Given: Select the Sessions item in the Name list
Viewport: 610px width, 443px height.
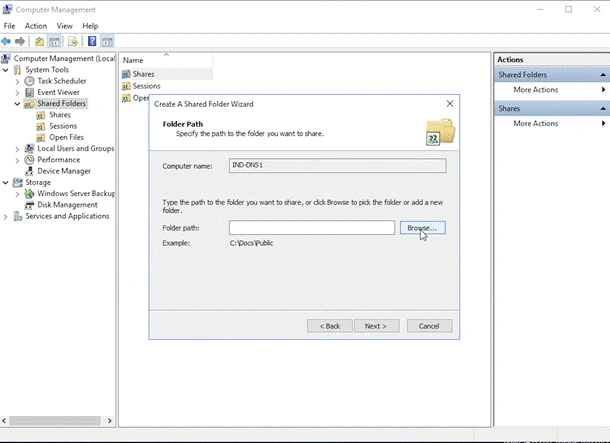Looking at the screenshot, I should point(146,86).
